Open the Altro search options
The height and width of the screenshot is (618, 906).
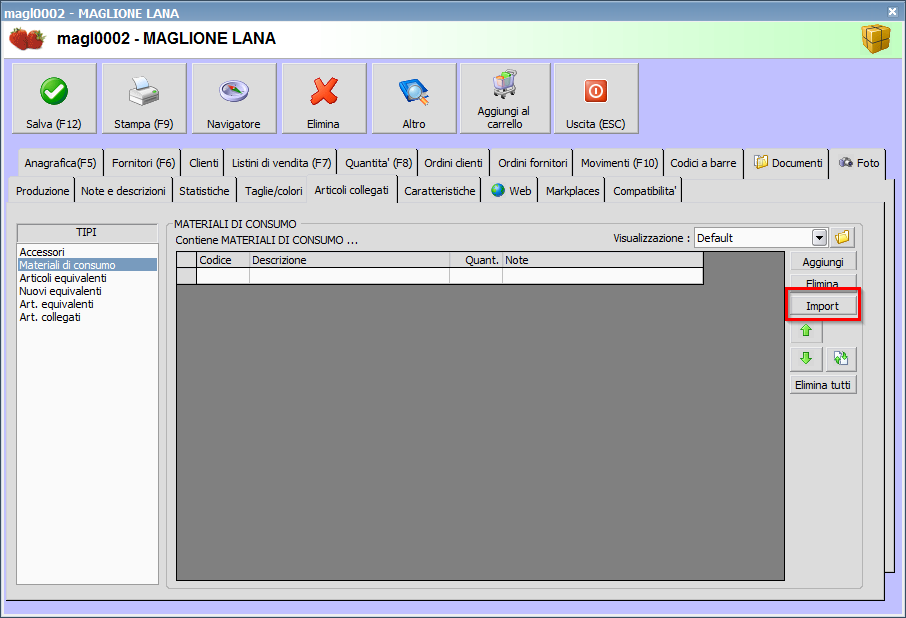coord(414,98)
